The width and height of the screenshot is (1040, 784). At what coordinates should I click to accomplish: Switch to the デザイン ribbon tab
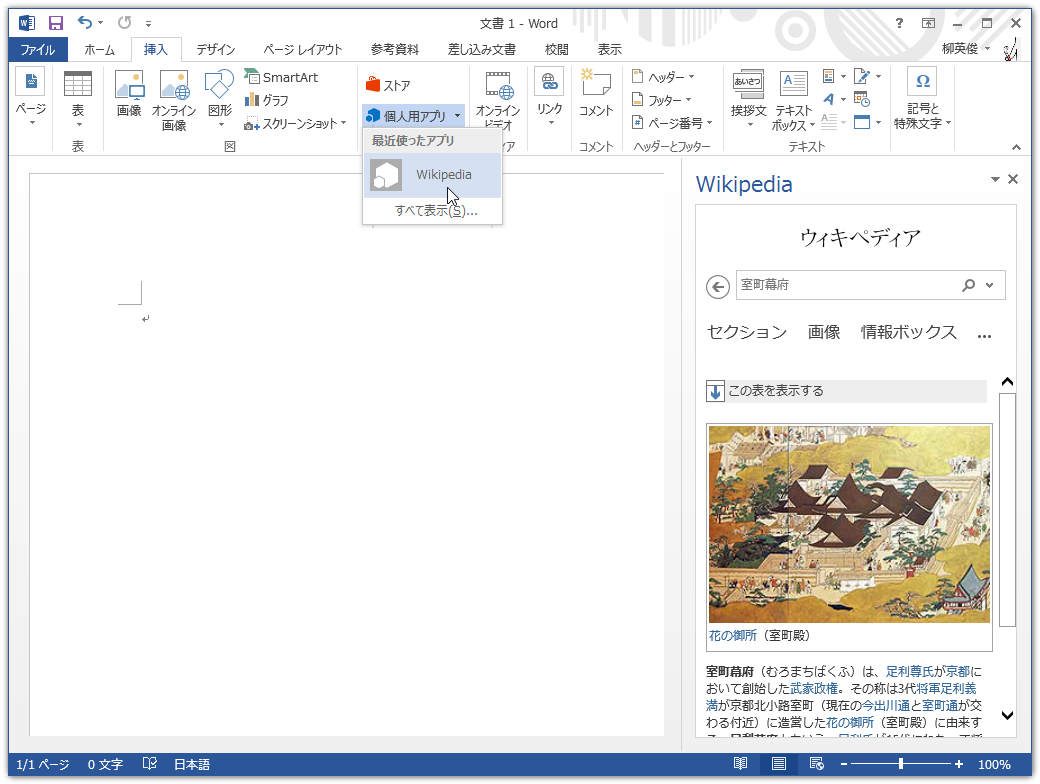[x=214, y=48]
